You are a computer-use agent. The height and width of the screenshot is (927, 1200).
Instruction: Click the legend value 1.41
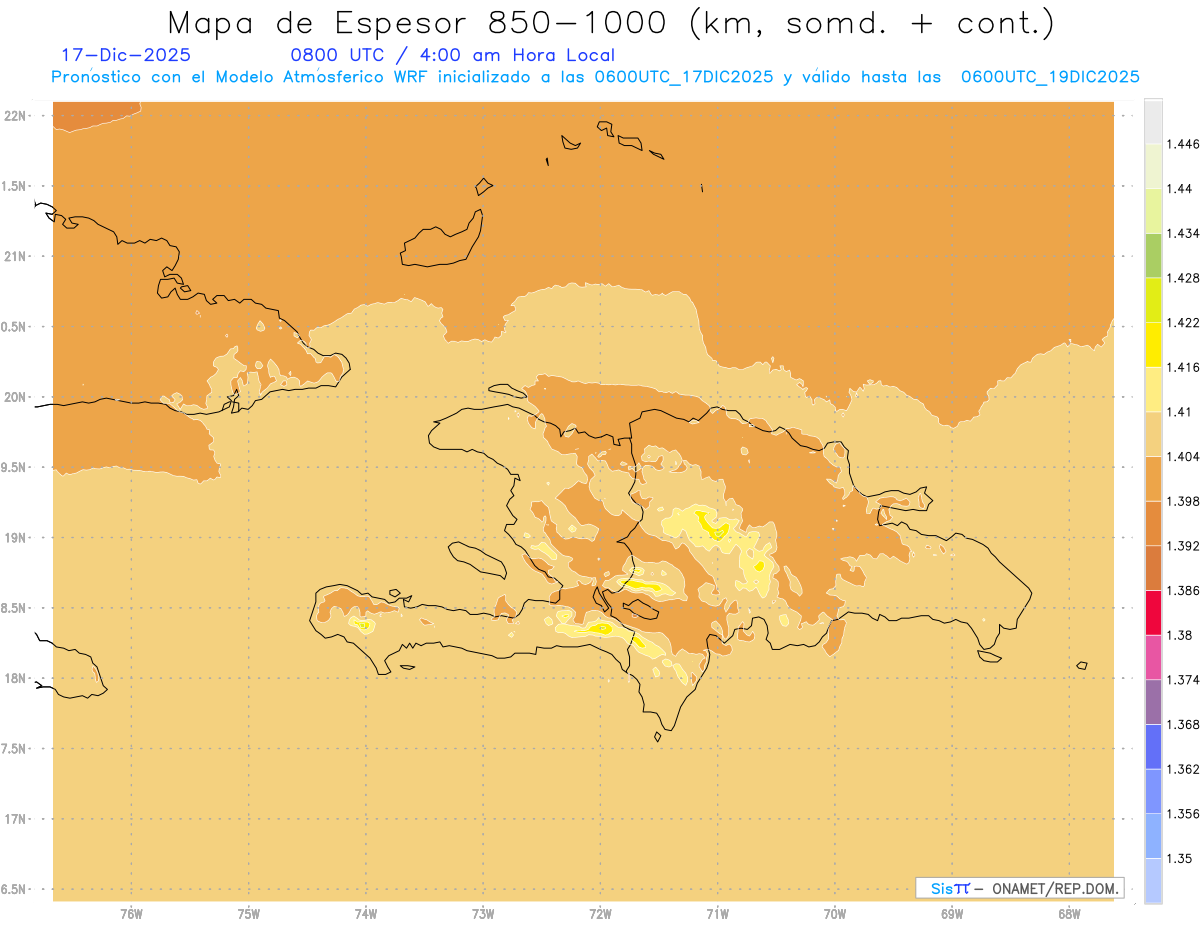[x=1178, y=412]
